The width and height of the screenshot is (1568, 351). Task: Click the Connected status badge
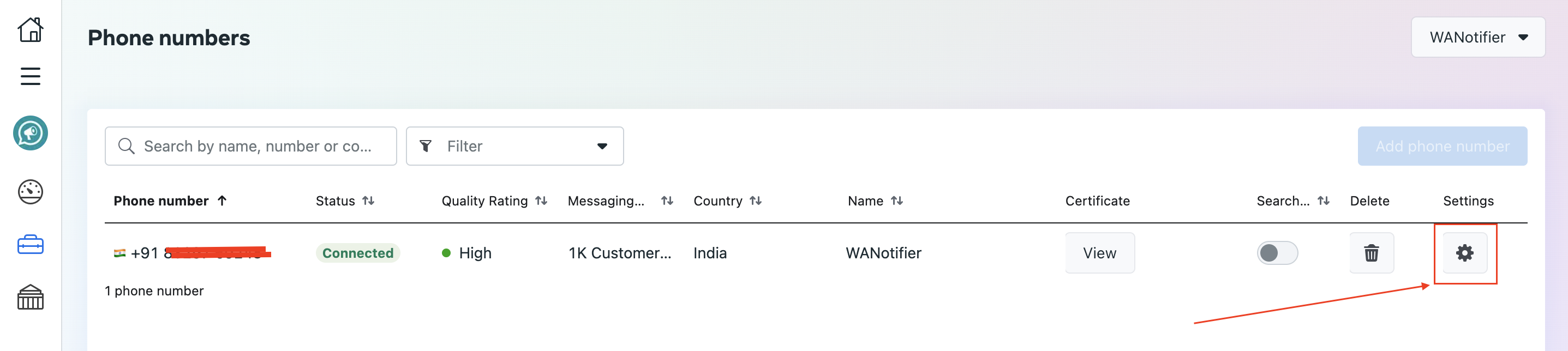[x=357, y=252]
